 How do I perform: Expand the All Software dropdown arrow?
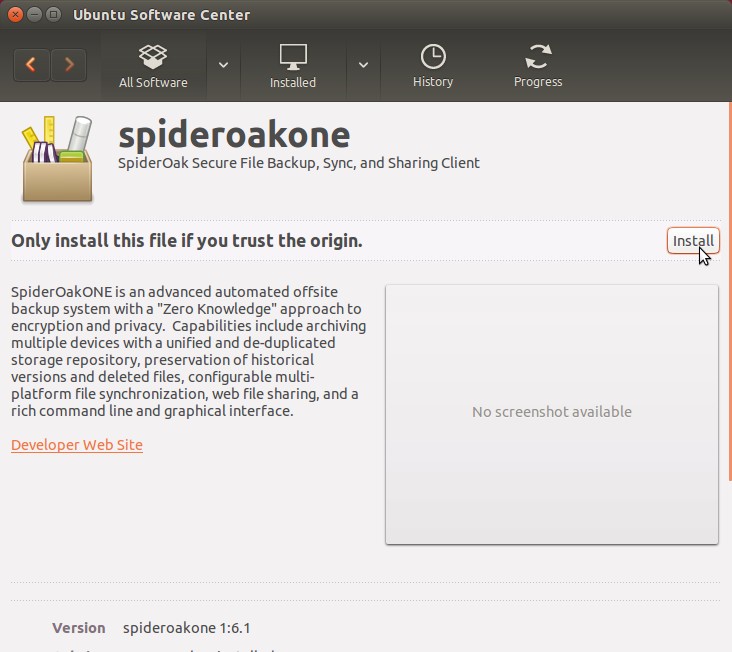pos(223,65)
